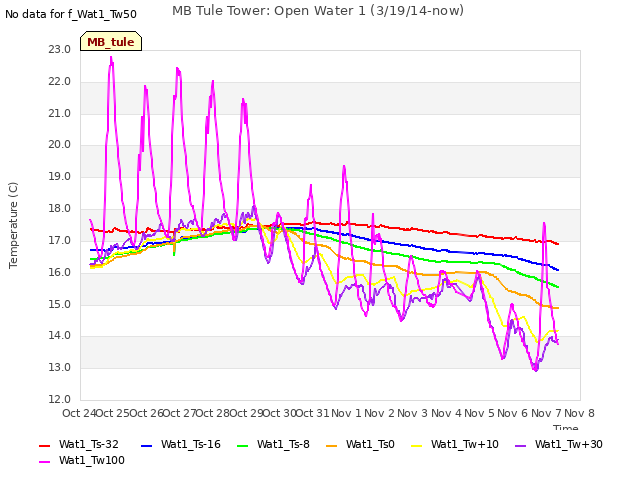This screenshot has height=480, width=640.
Task: Click the Oct 27 x-axis date label
Action: tap(179, 413)
